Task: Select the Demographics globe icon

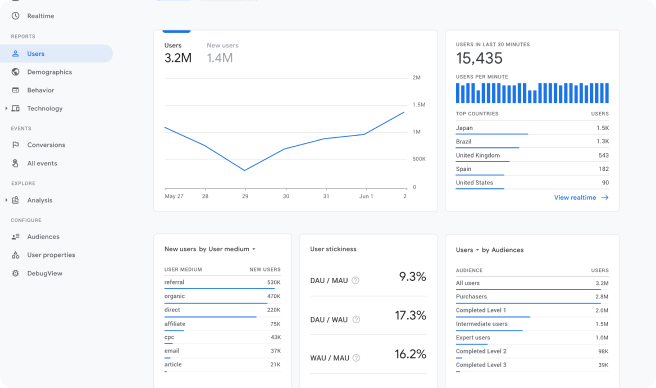Action: [15, 72]
